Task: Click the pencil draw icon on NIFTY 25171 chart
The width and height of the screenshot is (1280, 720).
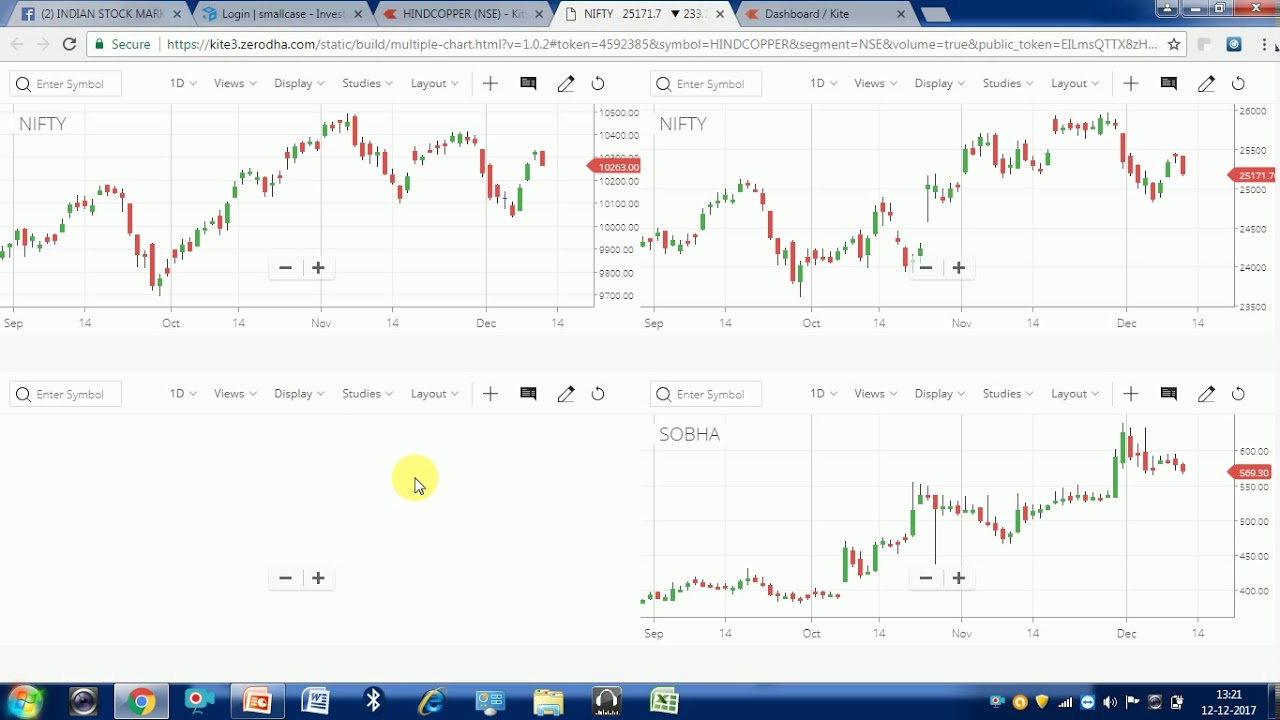Action: tap(1206, 84)
